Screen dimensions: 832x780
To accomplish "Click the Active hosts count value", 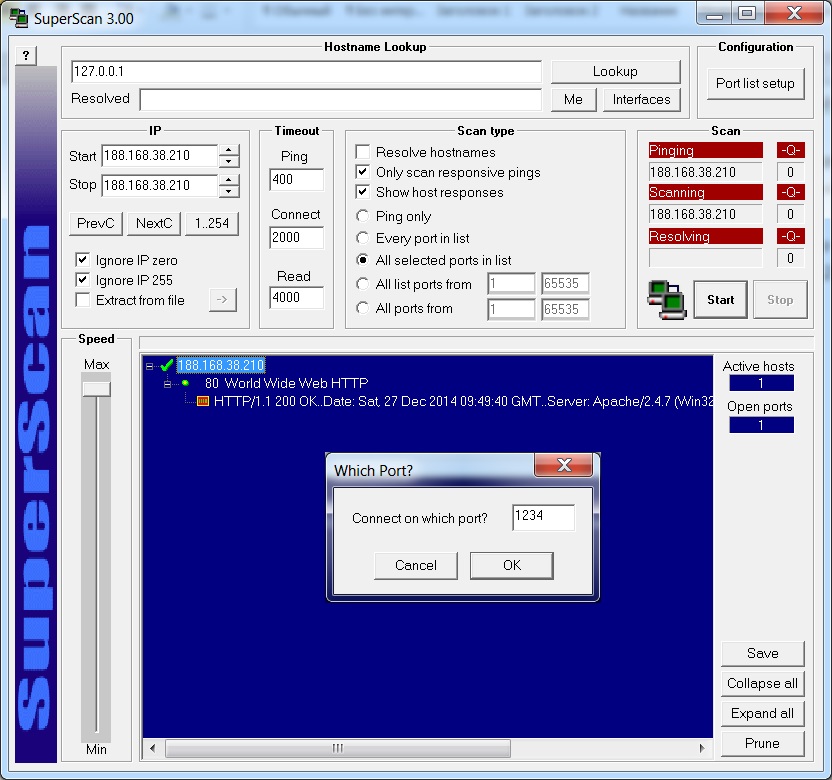I will [x=761, y=383].
